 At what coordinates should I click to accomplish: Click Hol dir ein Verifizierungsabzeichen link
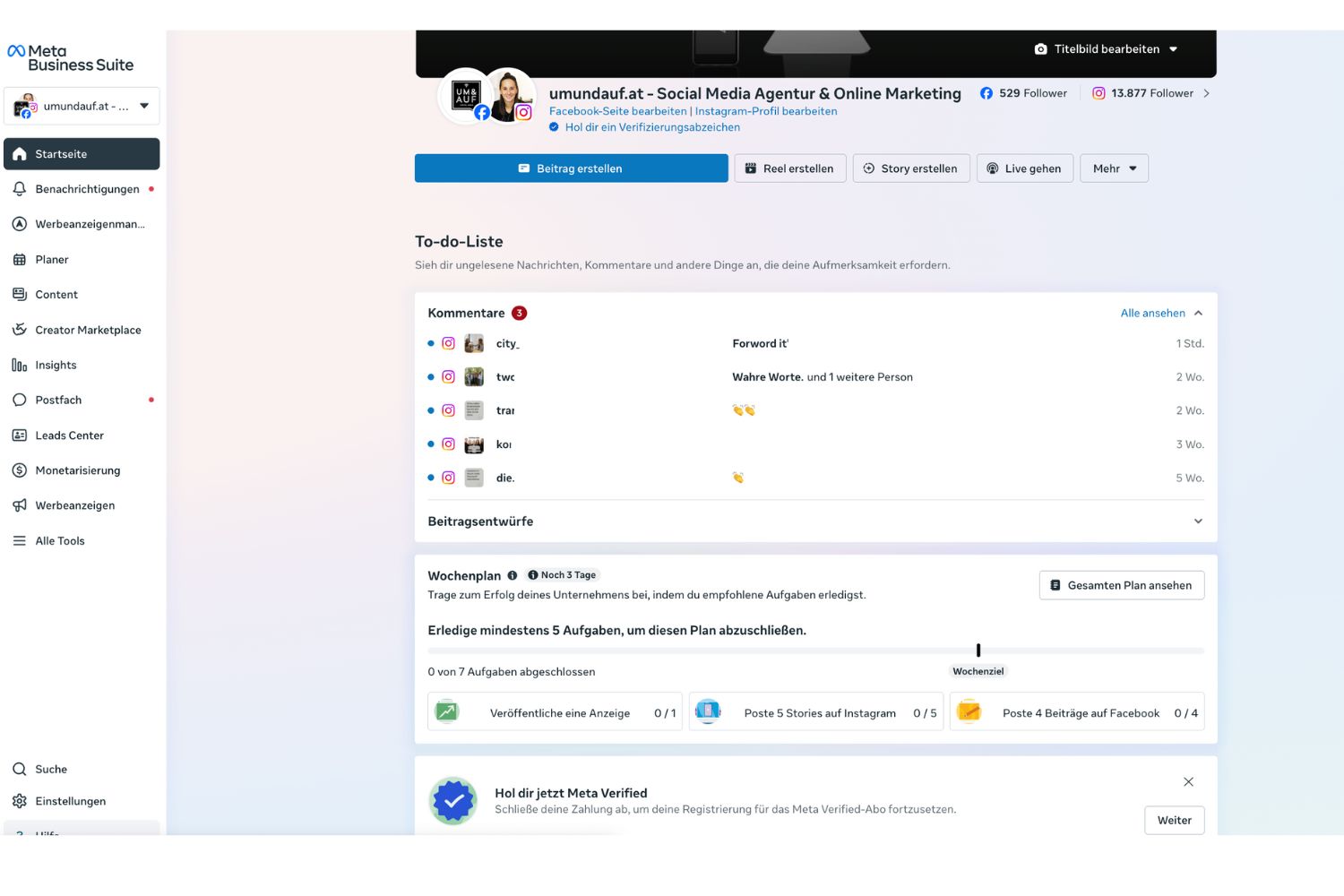652,127
